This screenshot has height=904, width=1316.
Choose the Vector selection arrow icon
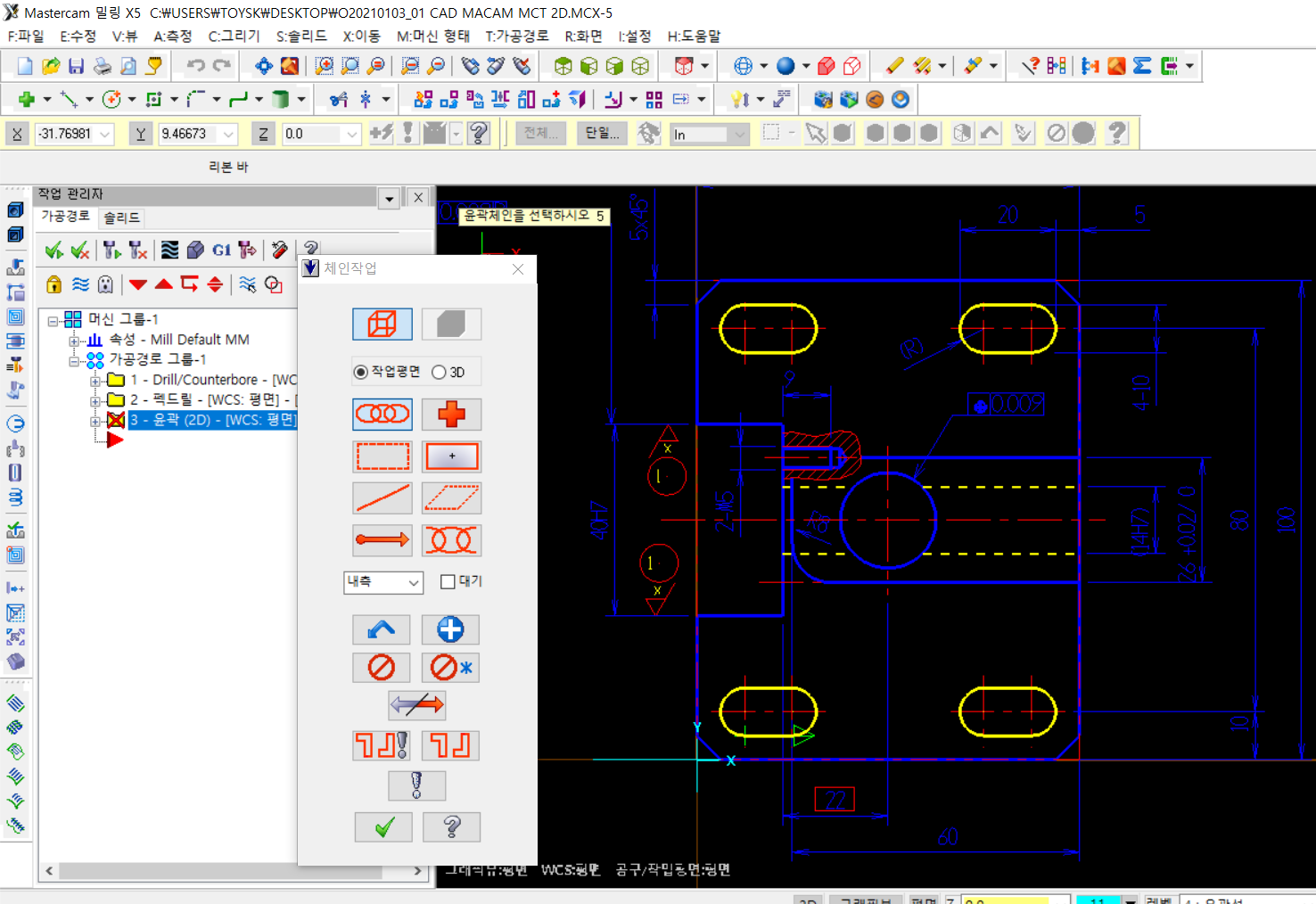point(382,540)
